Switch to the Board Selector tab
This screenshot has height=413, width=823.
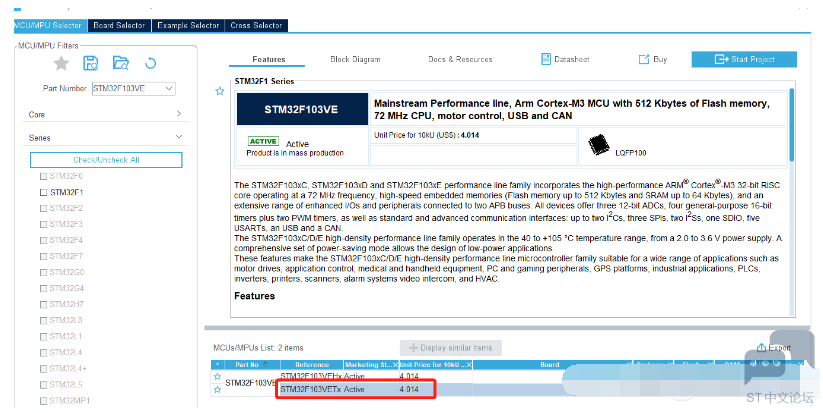coord(119,25)
